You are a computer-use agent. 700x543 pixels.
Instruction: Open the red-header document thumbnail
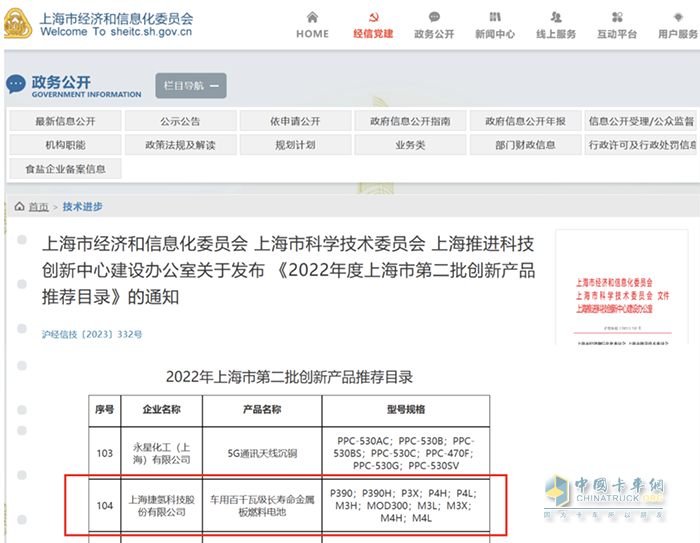coord(622,287)
